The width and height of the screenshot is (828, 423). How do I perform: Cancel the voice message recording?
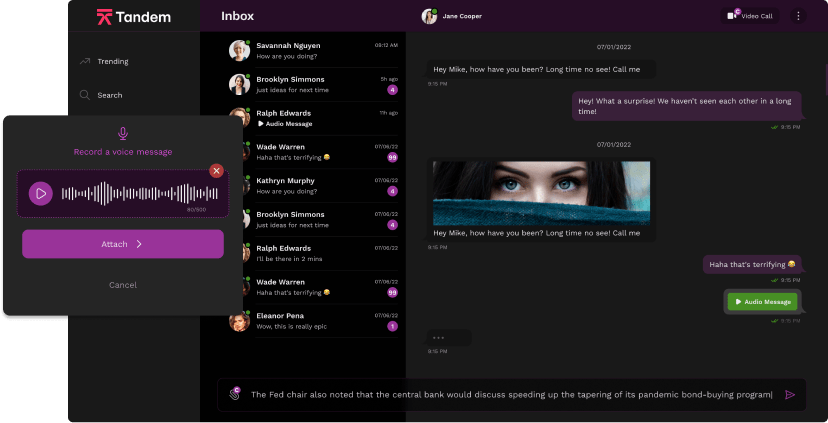click(x=123, y=285)
